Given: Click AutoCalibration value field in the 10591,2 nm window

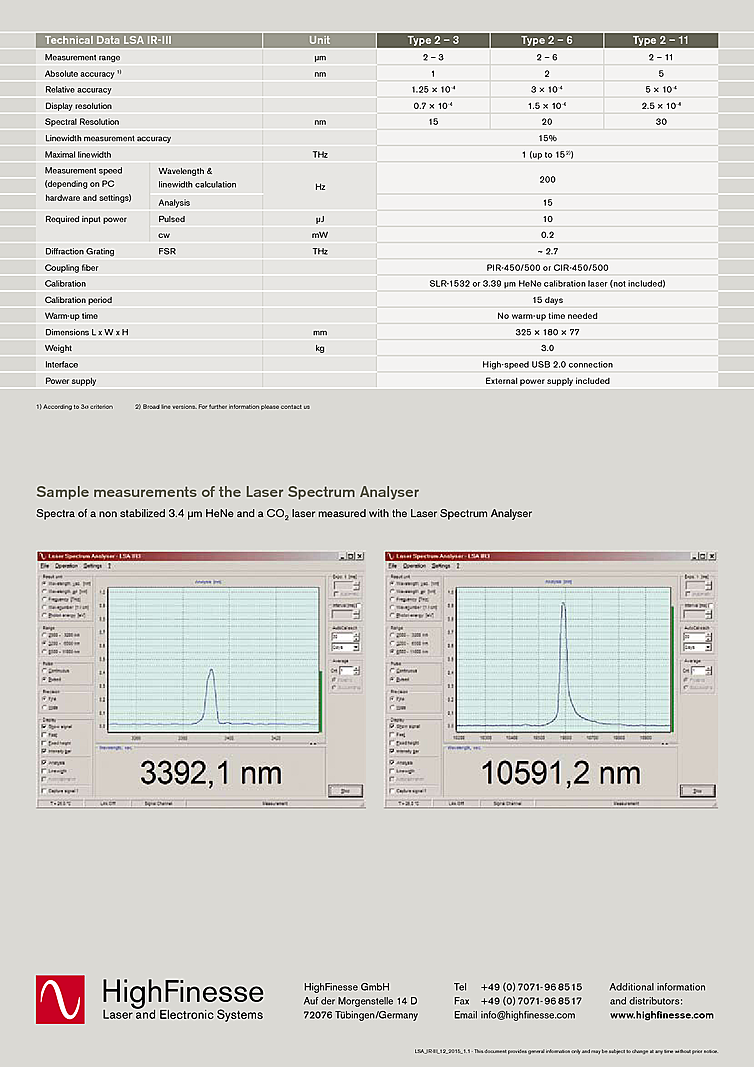Looking at the screenshot, I should (x=694, y=637).
